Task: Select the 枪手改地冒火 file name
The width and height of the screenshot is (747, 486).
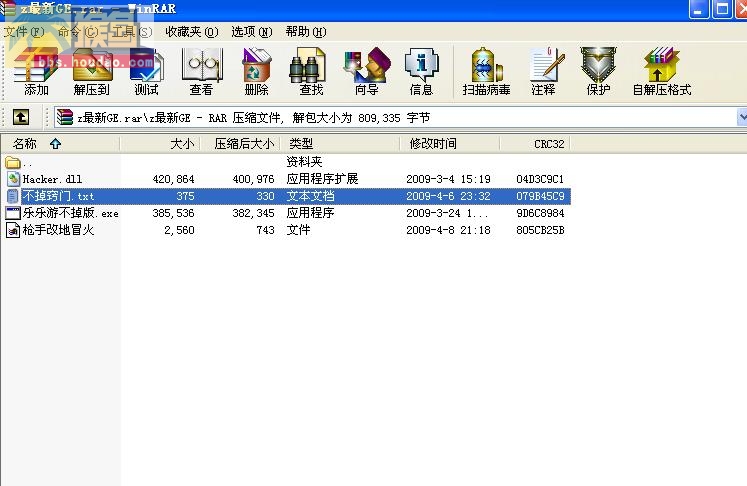Action: (58, 230)
